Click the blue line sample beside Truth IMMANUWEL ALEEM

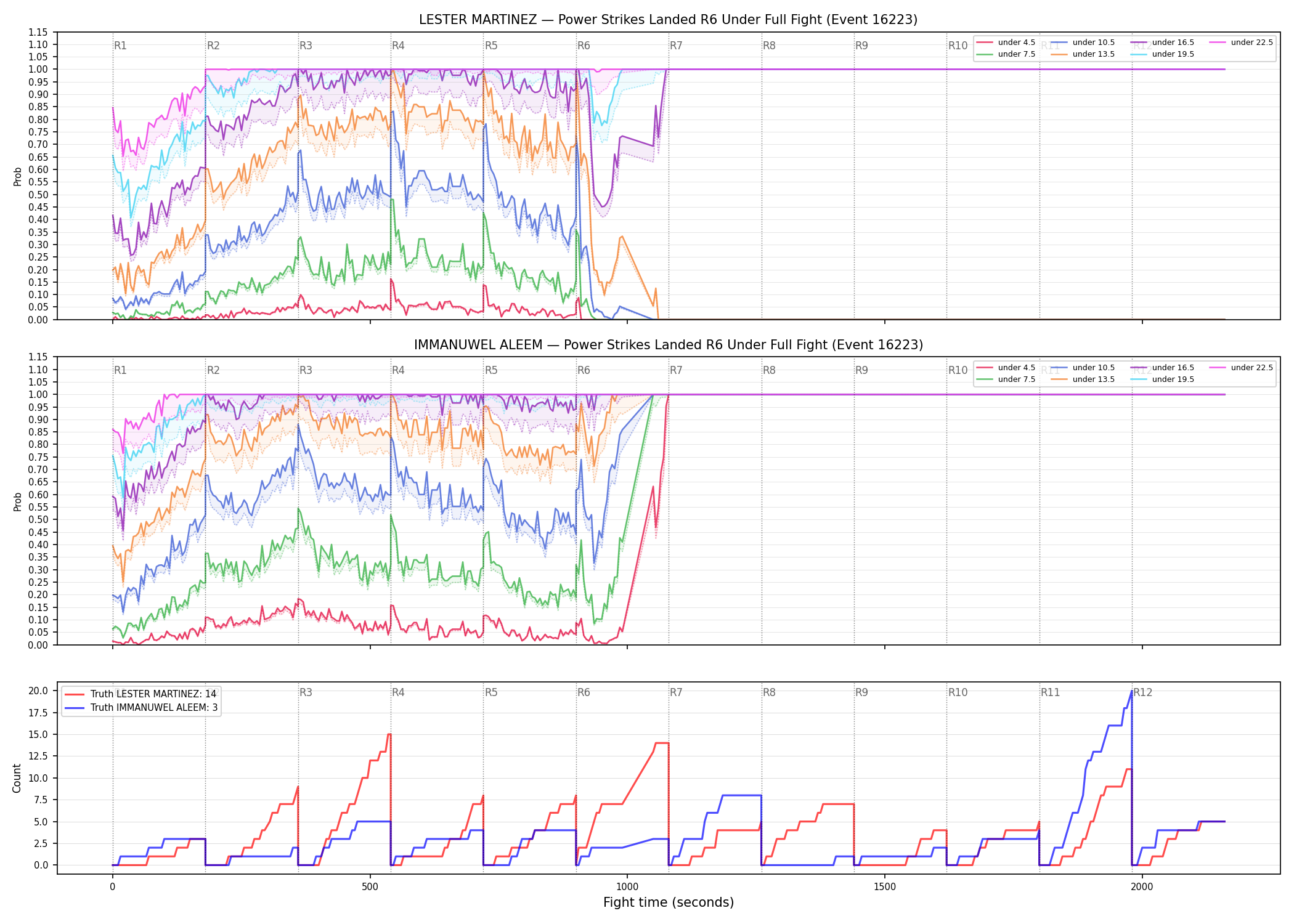coord(75,708)
